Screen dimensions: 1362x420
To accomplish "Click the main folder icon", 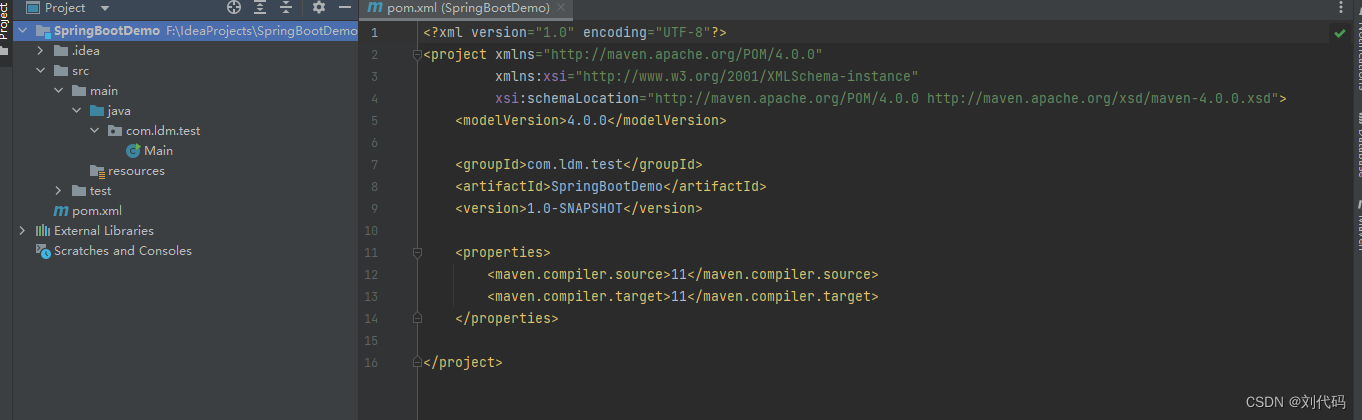I will point(79,91).
